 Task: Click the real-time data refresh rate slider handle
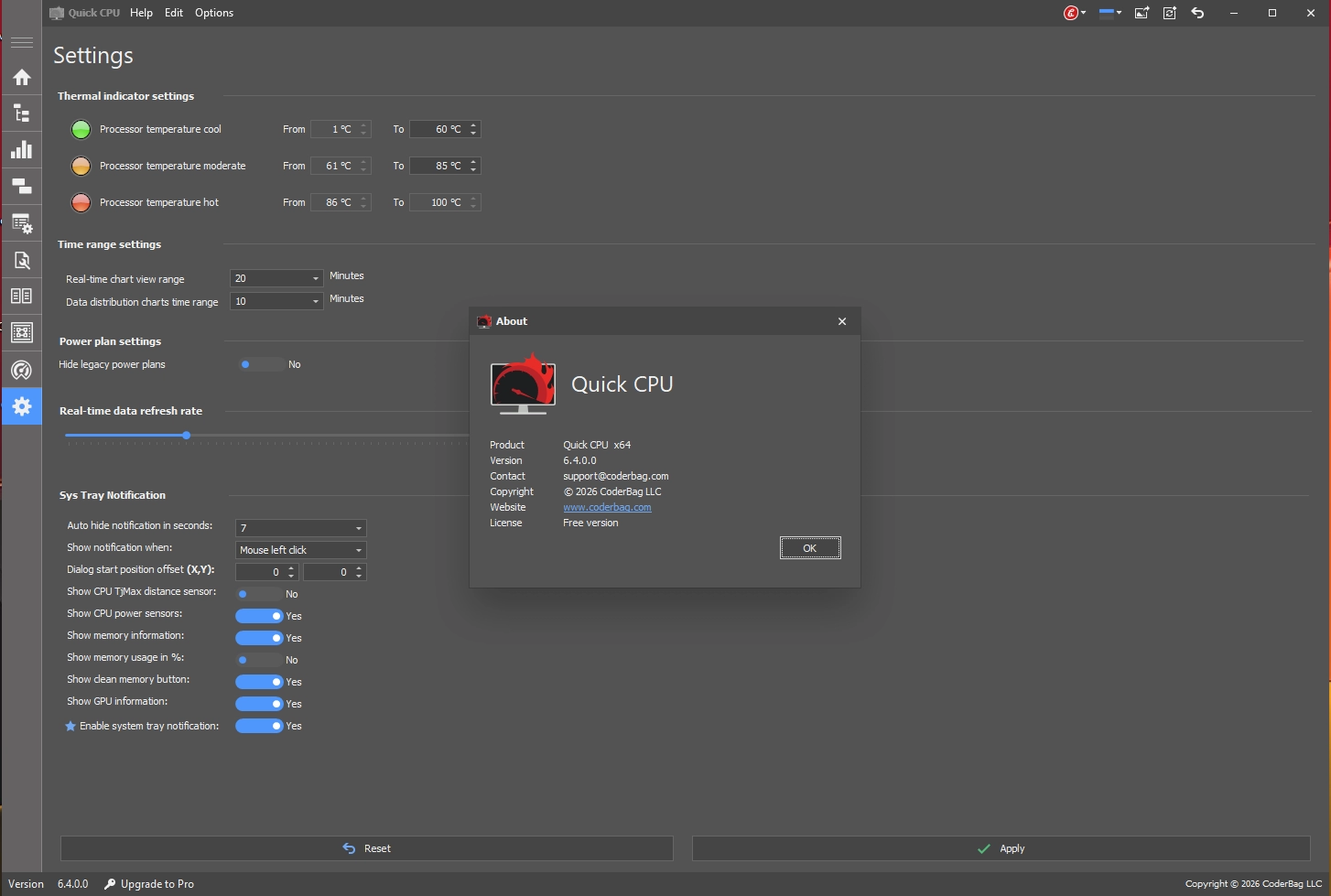pos(187,436)
